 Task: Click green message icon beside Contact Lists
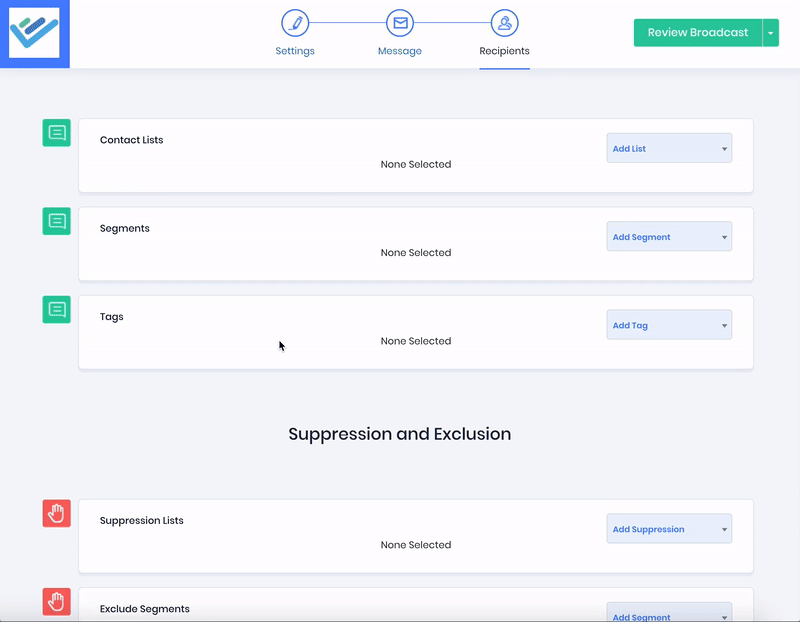coord(57,133)
